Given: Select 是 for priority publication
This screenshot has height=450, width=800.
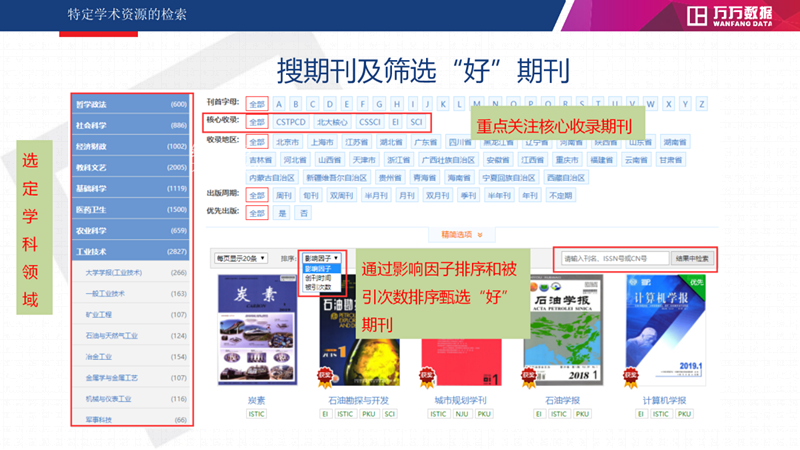Looking at the screenshot, I should pos(282,213).
